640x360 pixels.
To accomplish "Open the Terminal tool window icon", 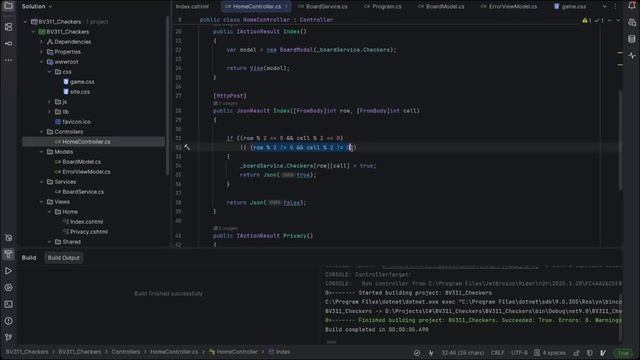I will [x=8, y=304].
